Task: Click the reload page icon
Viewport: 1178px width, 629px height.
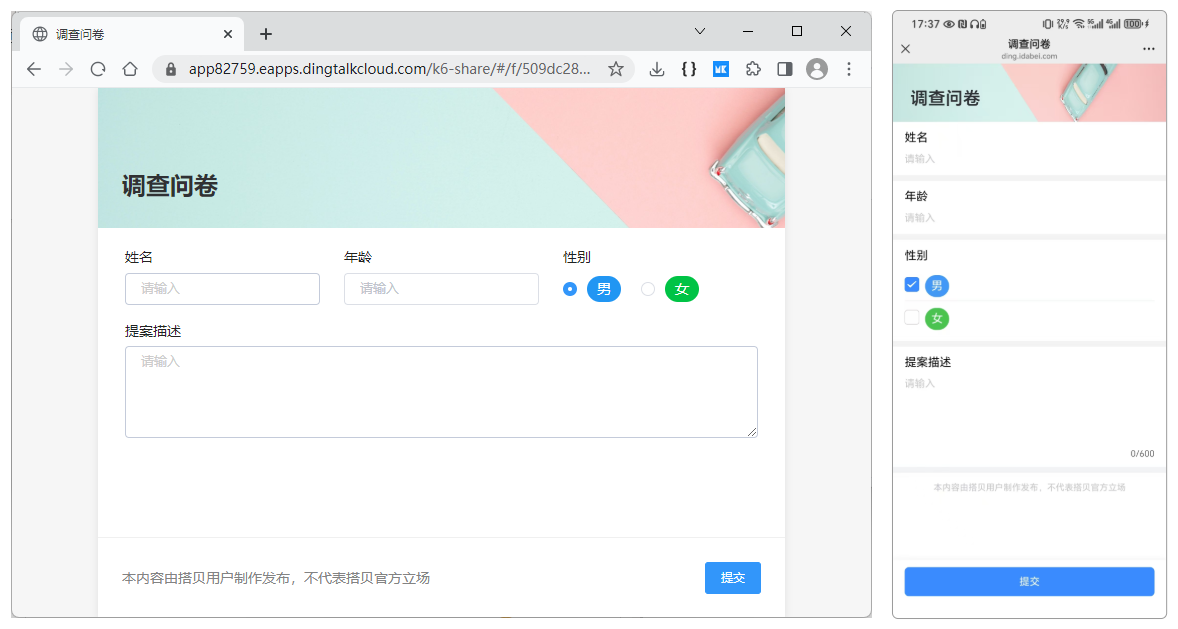Action: tap(98, 69)
